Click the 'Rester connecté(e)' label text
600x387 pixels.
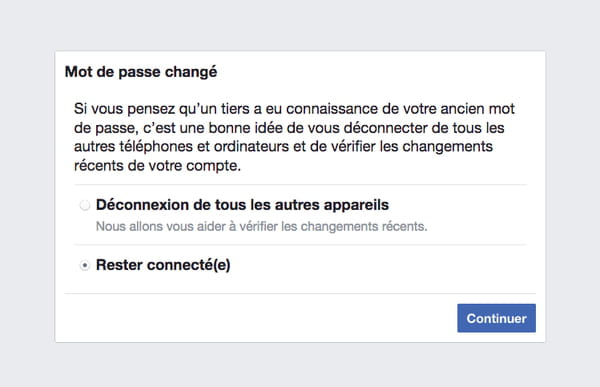[x=163, y=265]
